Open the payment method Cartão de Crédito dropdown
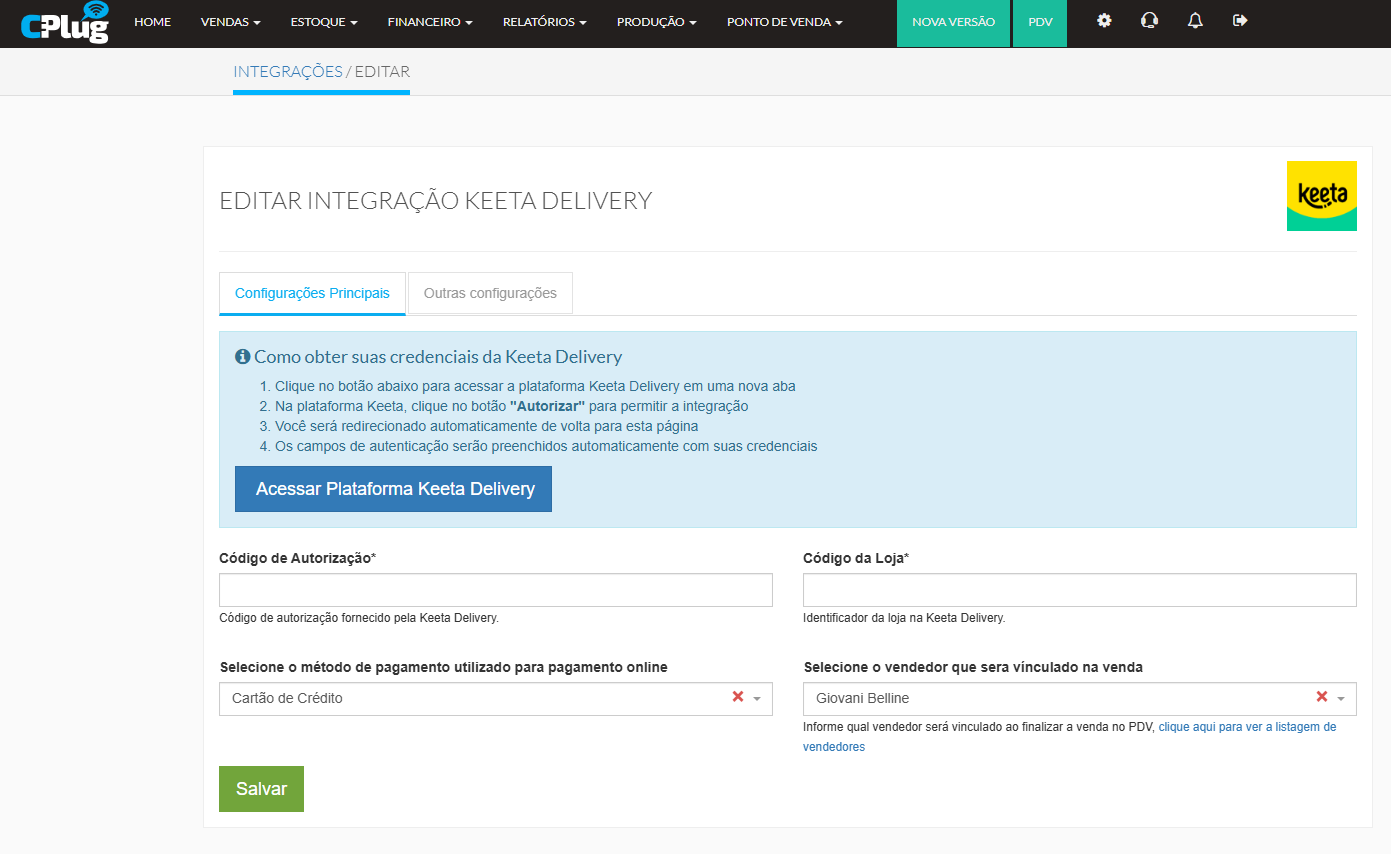The width and height of the screenshot is (1391, 854). [480, 699]
